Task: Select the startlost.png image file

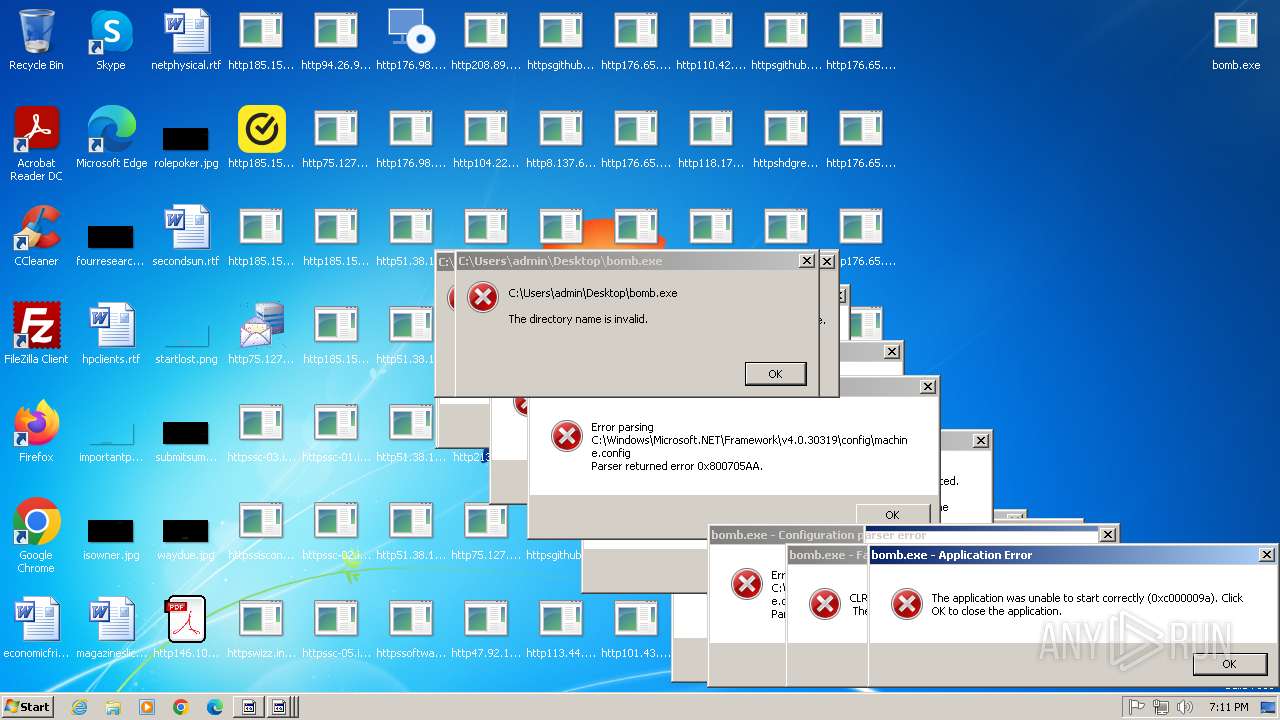Action: (186, 334)
